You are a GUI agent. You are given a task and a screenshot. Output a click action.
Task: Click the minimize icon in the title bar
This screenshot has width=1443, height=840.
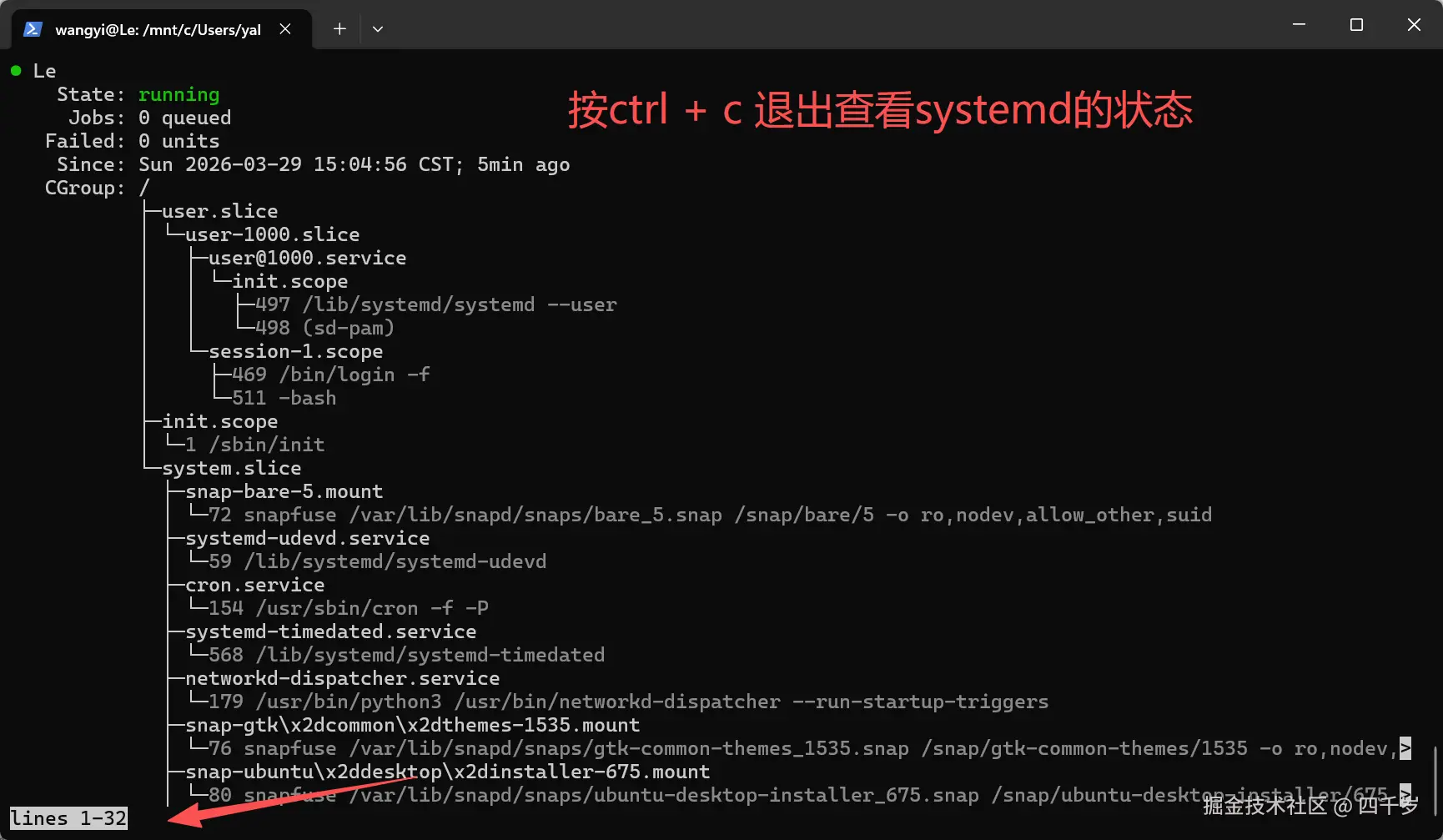coord(1299,25)
